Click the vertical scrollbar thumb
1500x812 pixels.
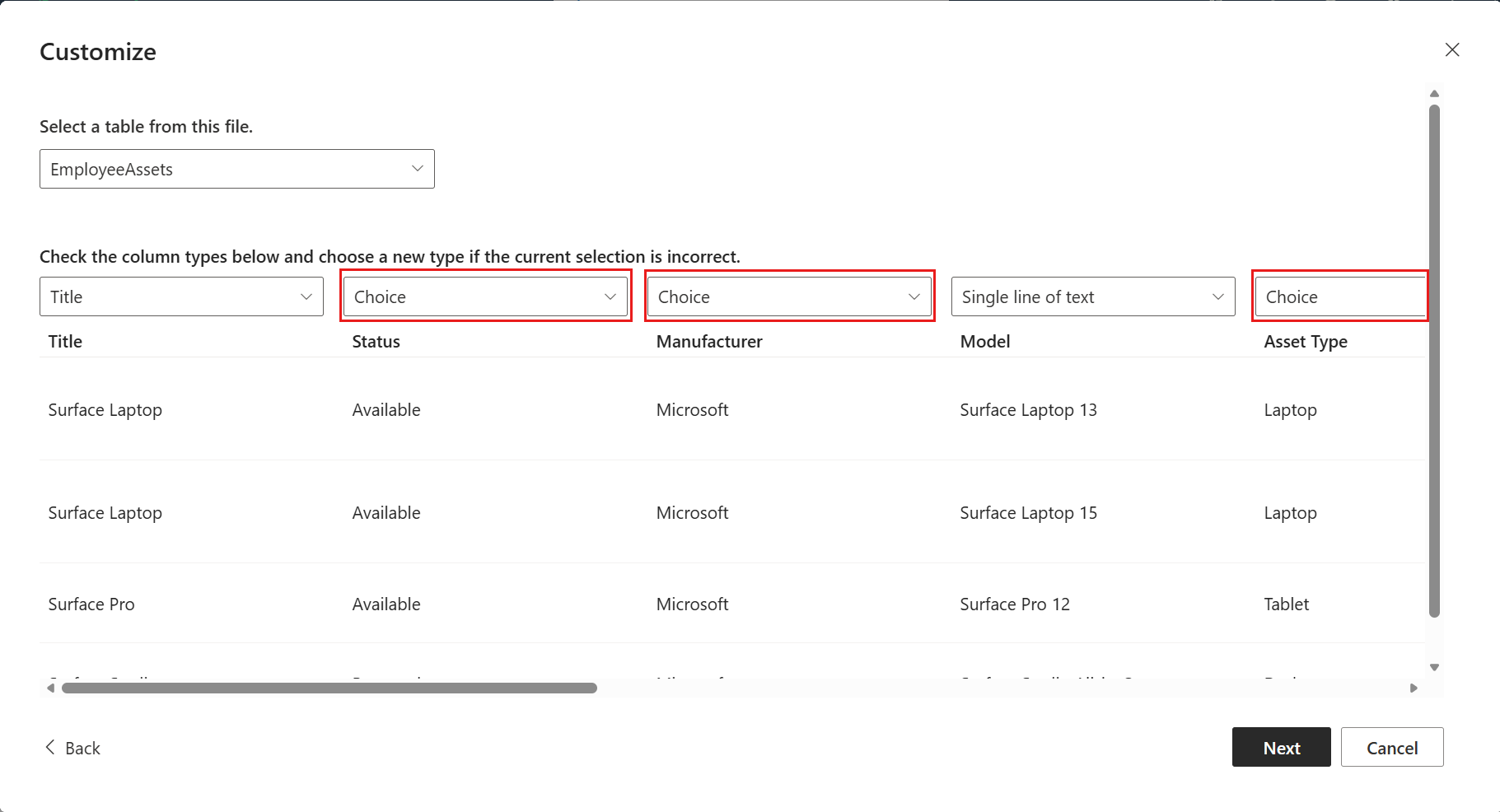click(x=1434, y=361)
